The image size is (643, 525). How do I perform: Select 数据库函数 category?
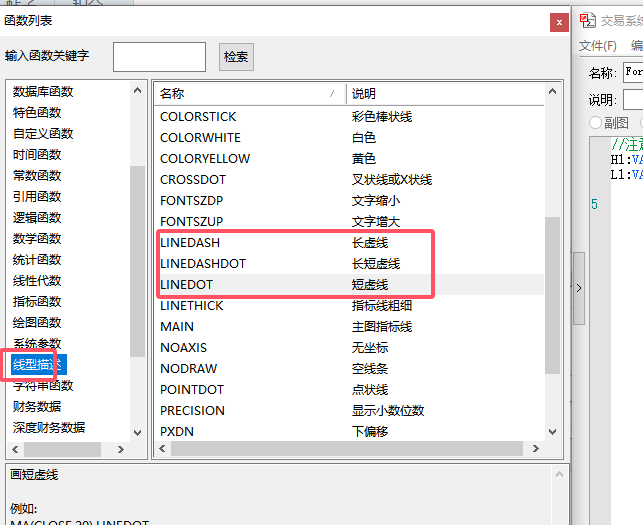coord(43,91)
